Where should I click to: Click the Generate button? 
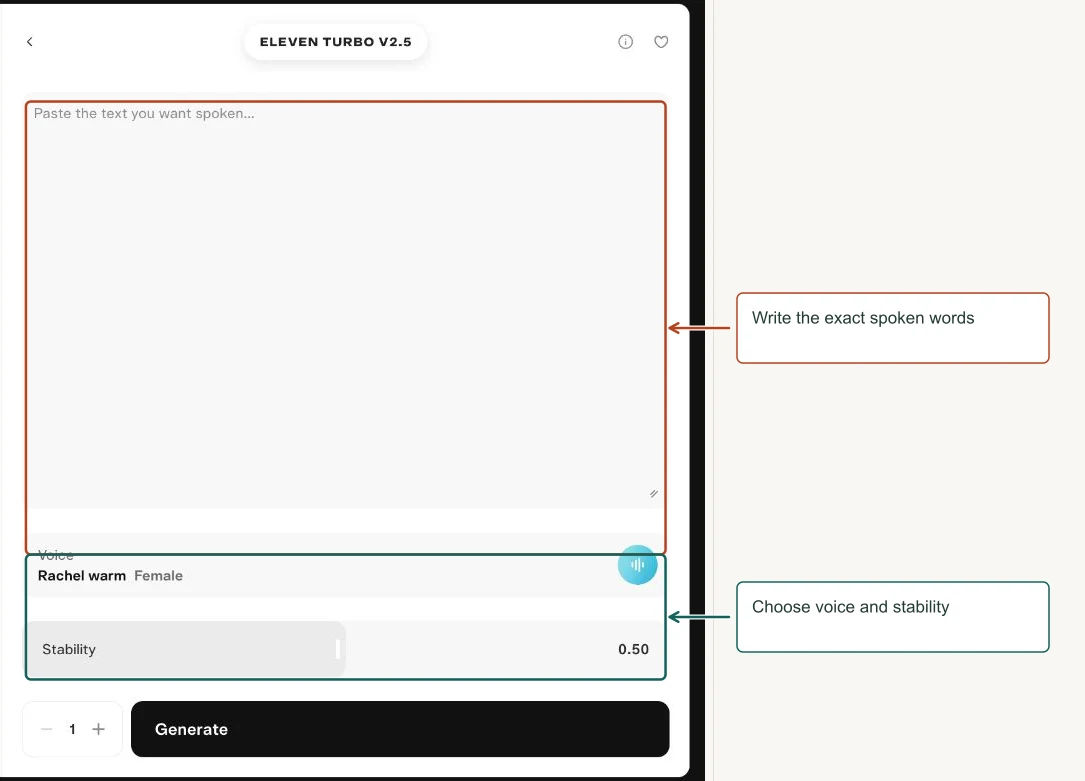click(400, 729)
